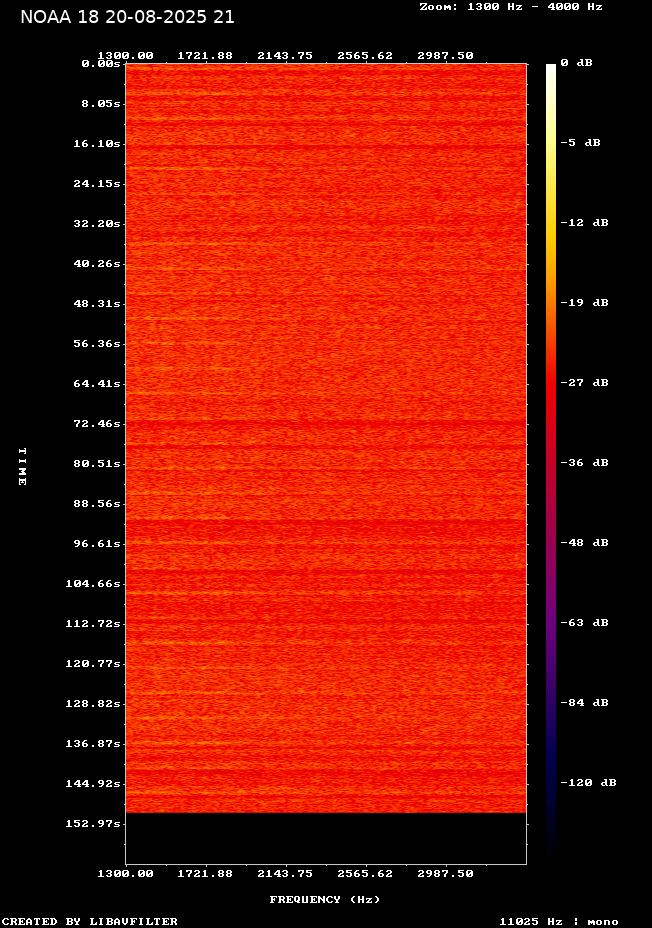Screen dimensions: 652x928
Task: Click "2565.62" on the bottom frequency axis
Action: point(365,874)
